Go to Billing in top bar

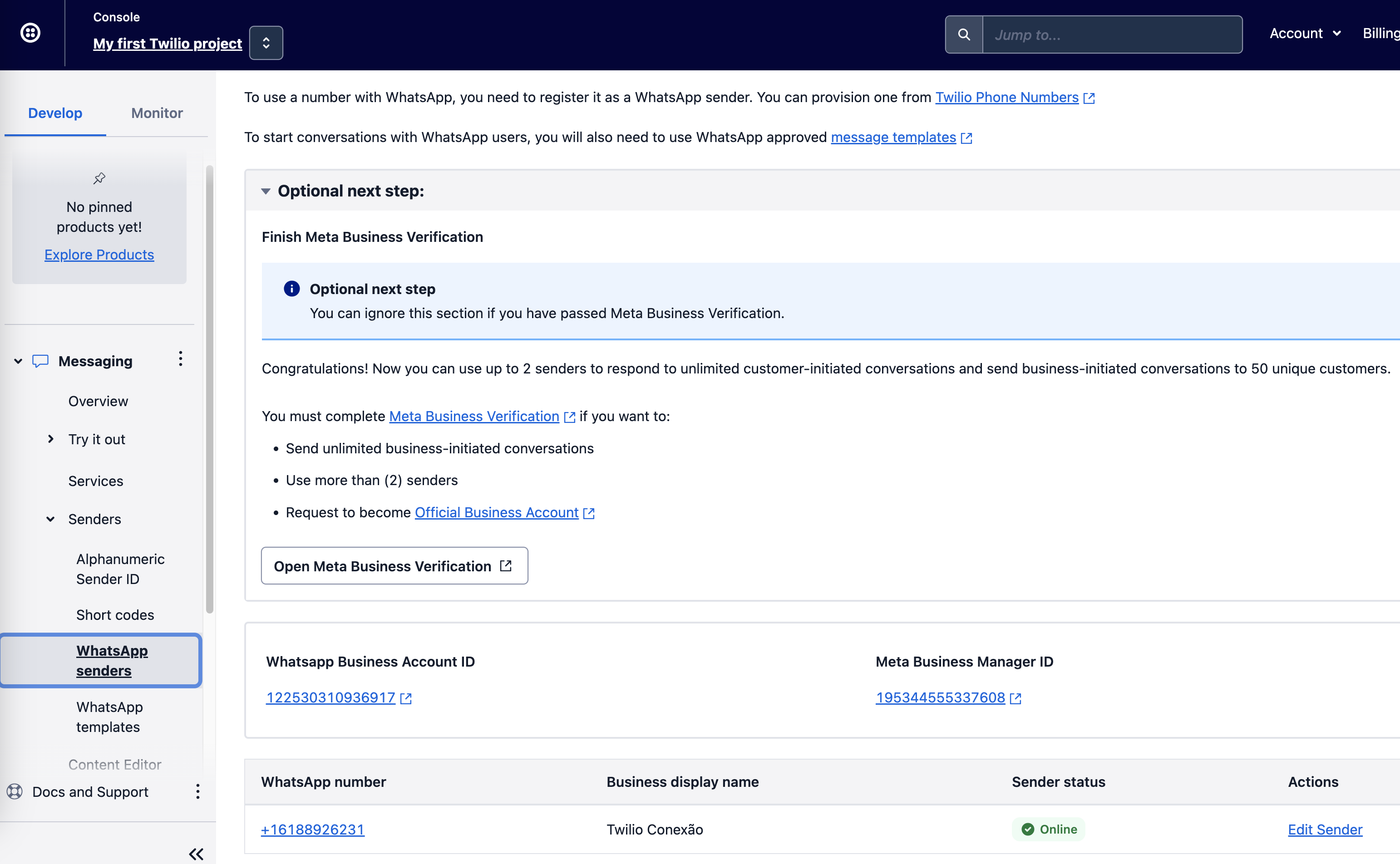[1380, 33]
